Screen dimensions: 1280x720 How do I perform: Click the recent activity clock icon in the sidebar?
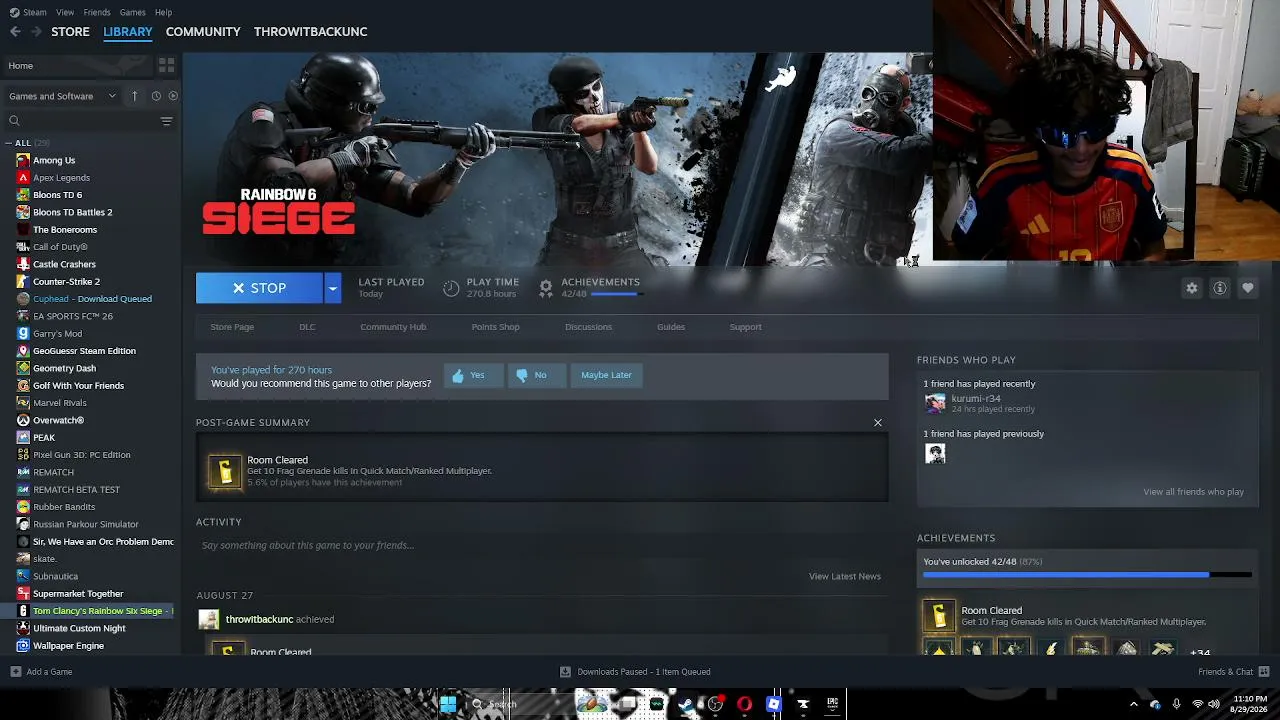156,96
